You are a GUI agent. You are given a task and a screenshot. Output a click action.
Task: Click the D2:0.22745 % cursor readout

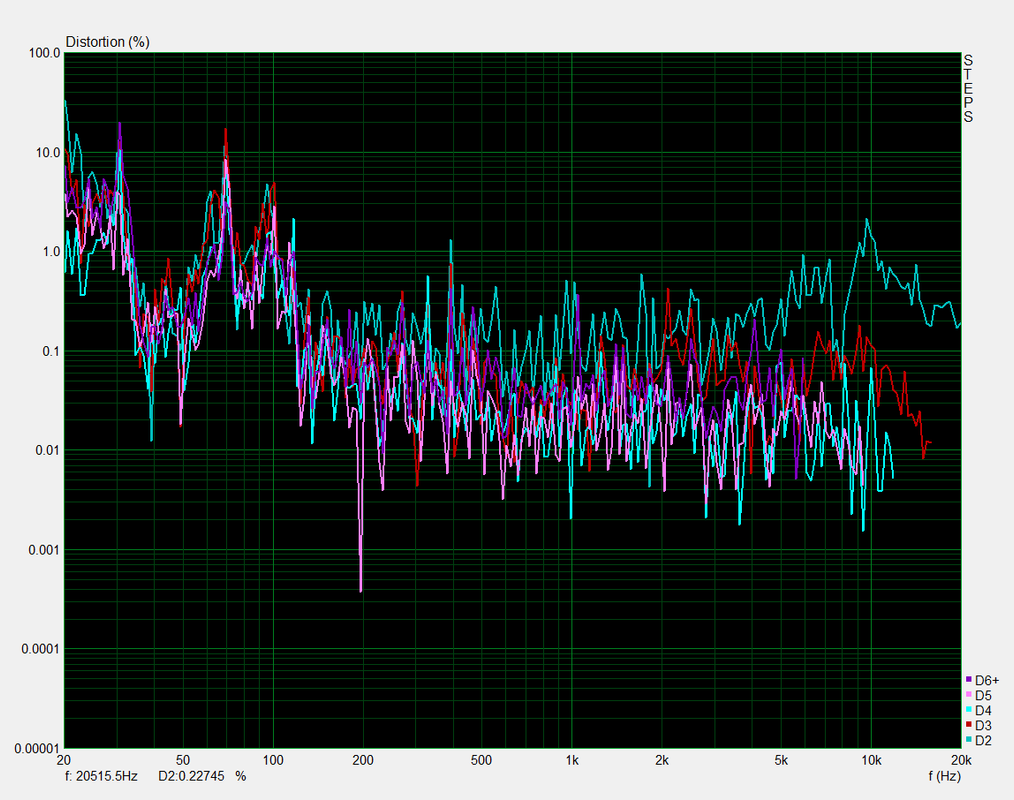click(x=202, y=776)
